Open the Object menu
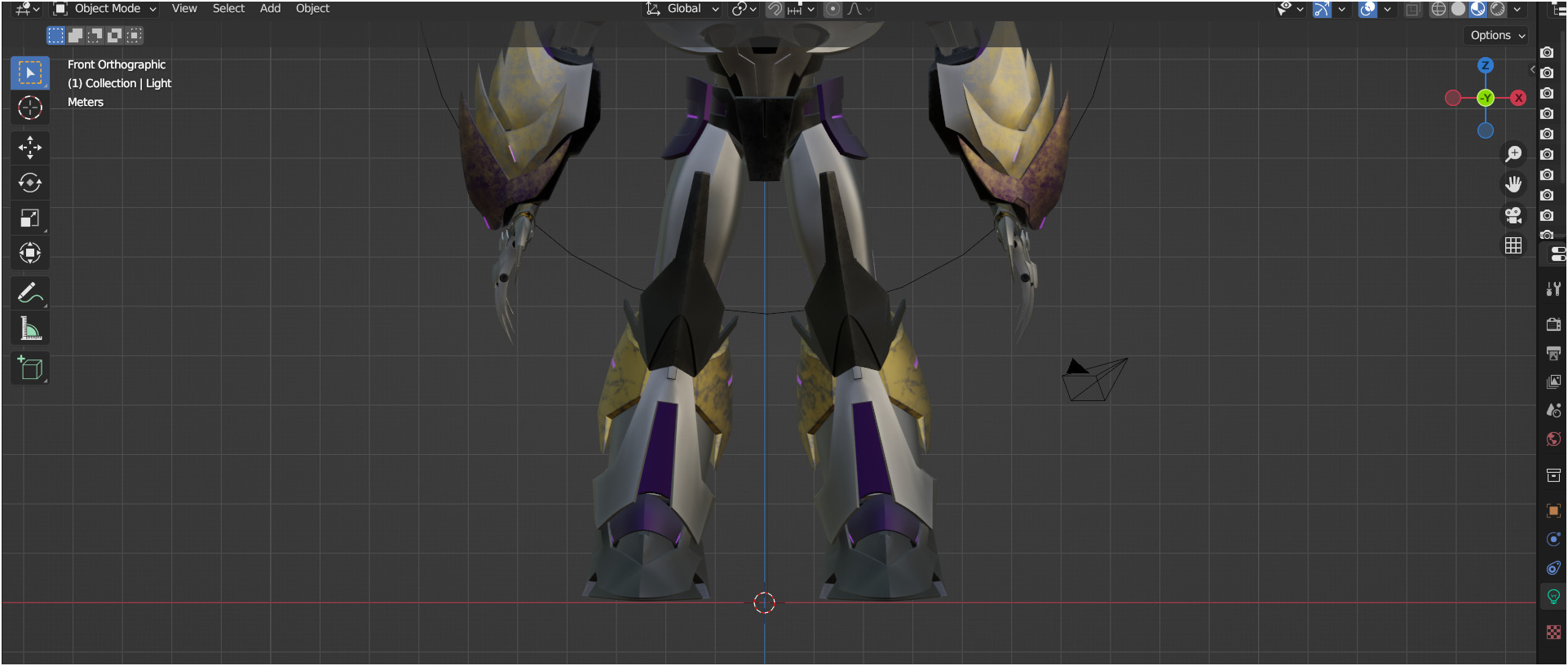1568x666 pixels. 312,9
